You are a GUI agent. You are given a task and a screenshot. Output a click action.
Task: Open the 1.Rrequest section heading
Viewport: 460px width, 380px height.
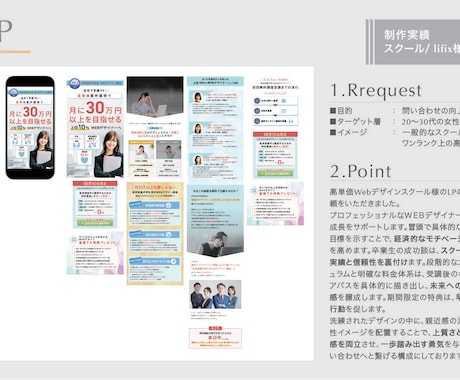pyautogui.click(x=376, y=90)
